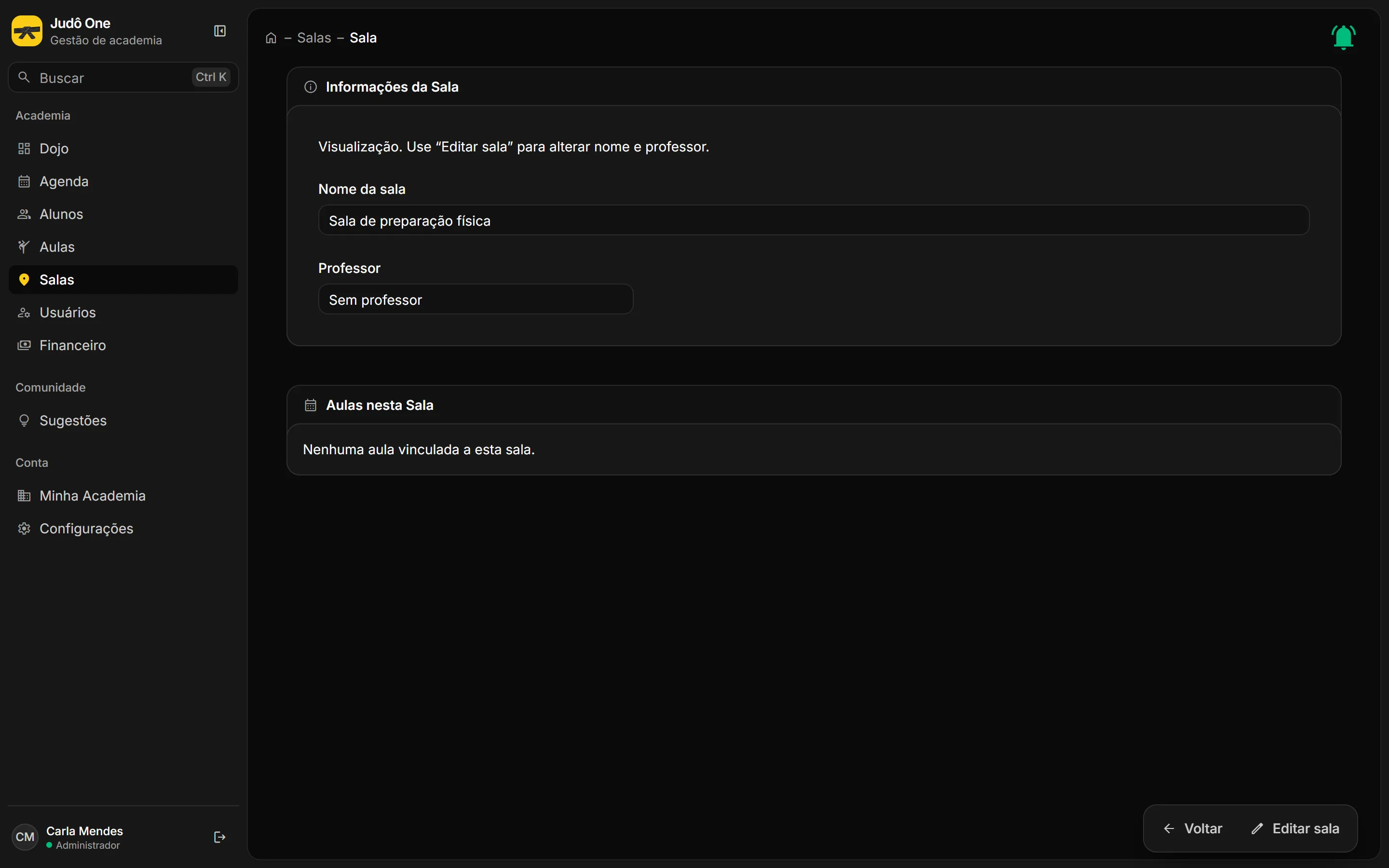Image resolution: width=1389 pixels, height=868 pixels.
Task: Click the CM user avatar
Action: tap(25, 837)
